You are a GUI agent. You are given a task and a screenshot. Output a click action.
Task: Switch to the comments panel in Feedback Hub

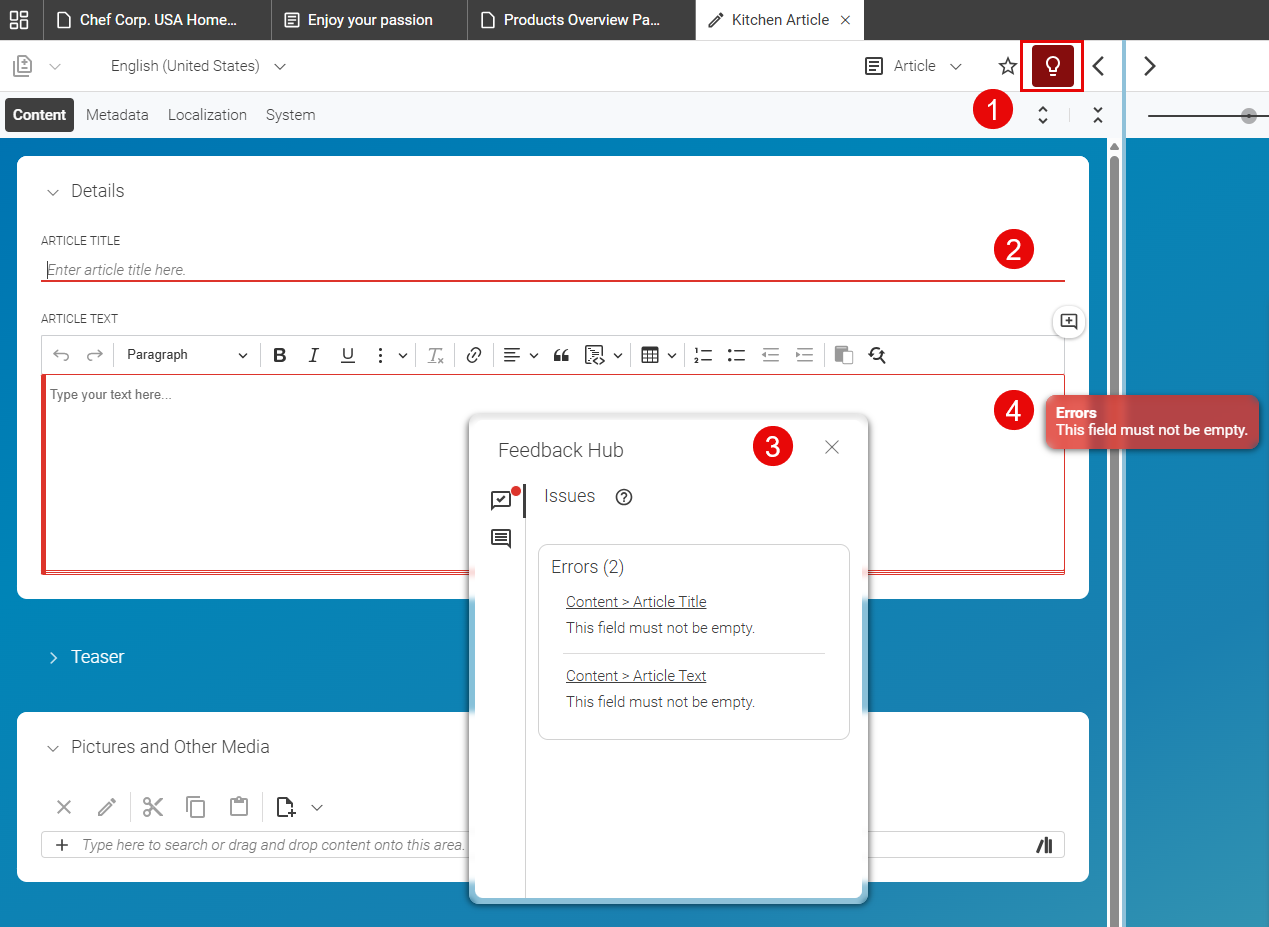tap(501, 538)
